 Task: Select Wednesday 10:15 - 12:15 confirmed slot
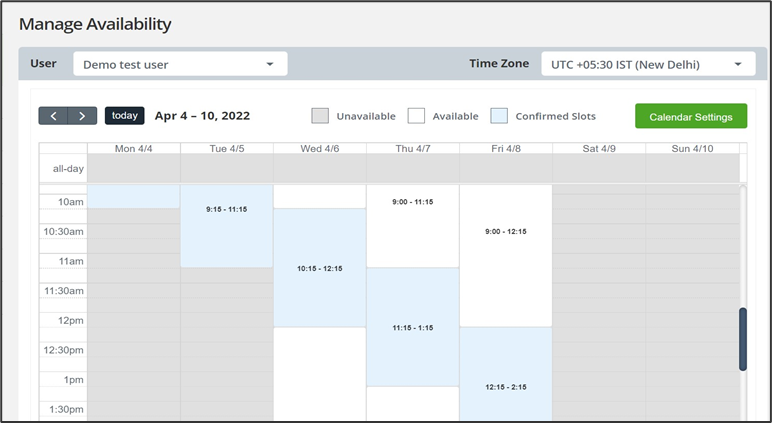320,268
